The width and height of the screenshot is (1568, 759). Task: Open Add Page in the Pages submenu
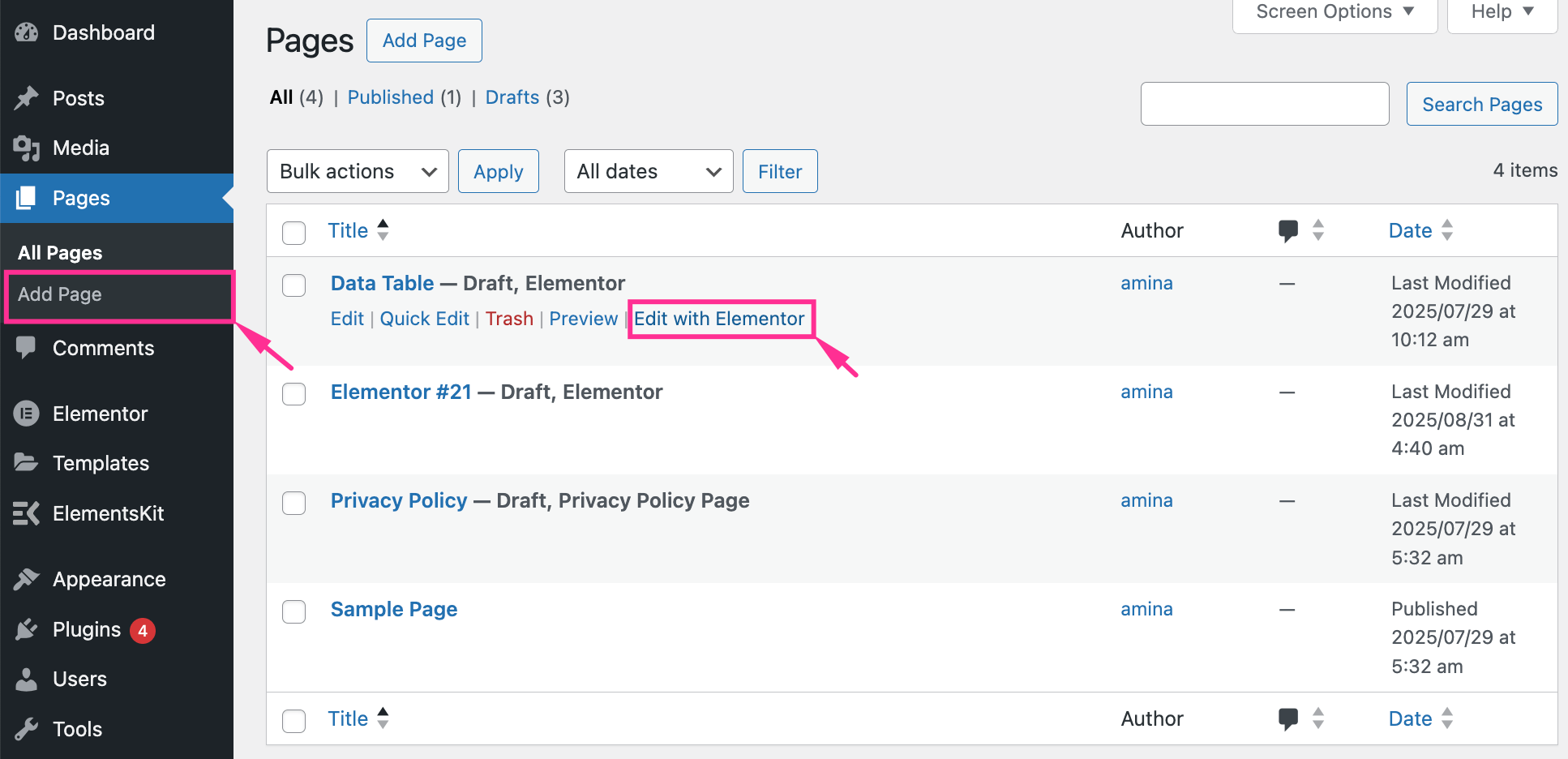[60, 294]
